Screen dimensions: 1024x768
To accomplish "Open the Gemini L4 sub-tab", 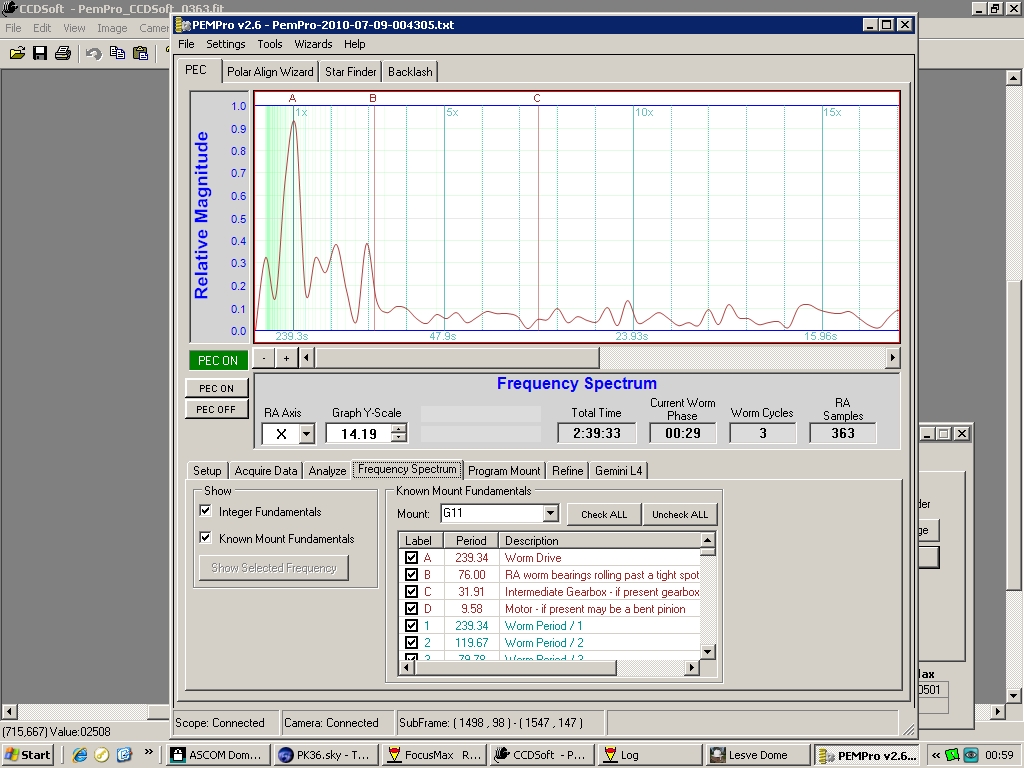I will [x=618, y=470].
